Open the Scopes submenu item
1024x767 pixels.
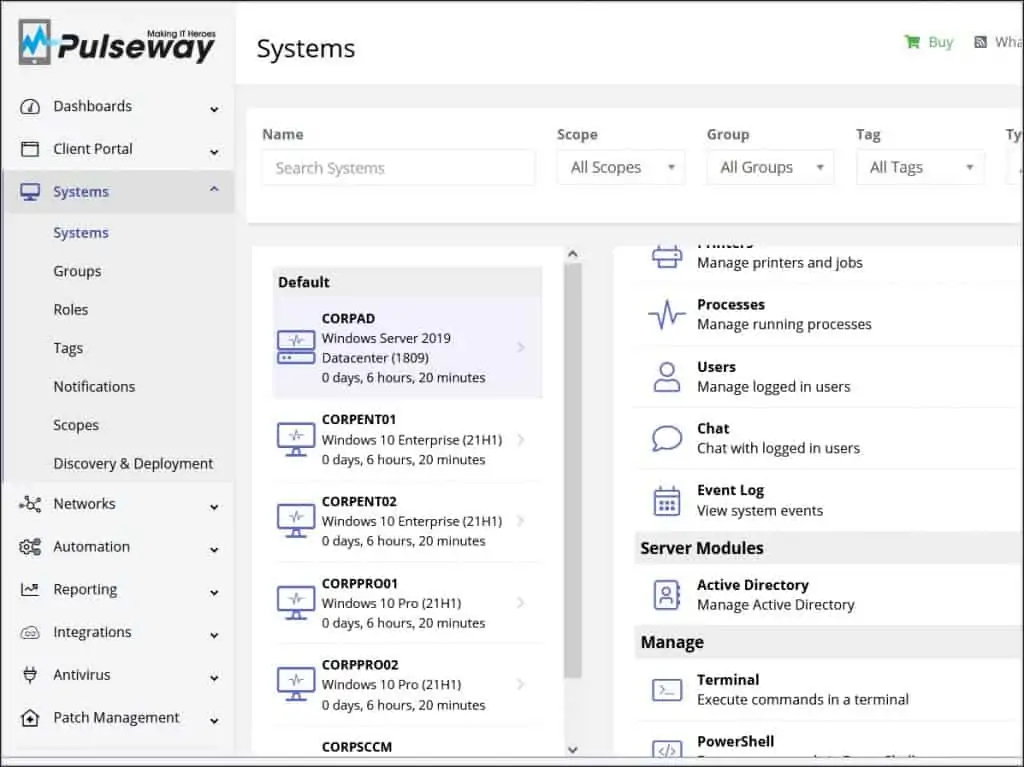[76, 425]
